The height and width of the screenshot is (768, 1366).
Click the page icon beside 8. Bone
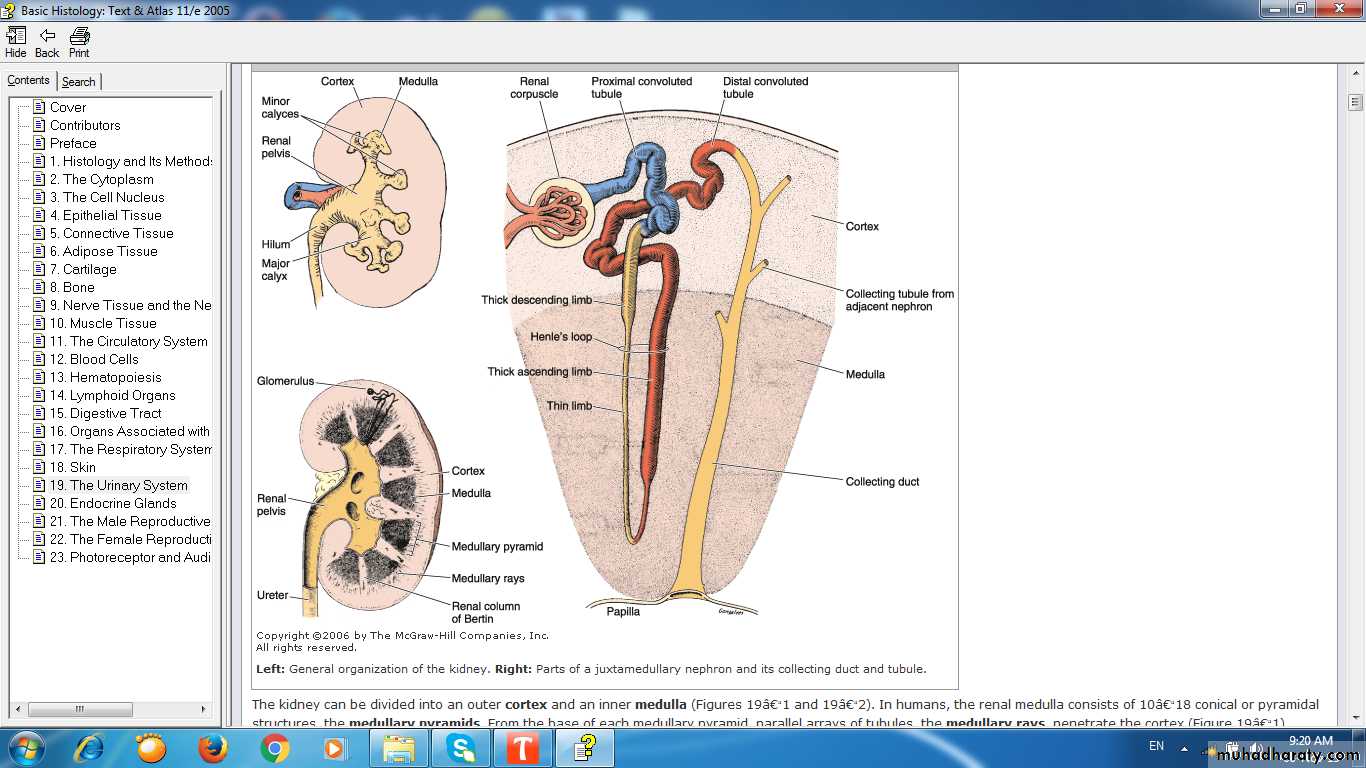[x=39, y=287]
